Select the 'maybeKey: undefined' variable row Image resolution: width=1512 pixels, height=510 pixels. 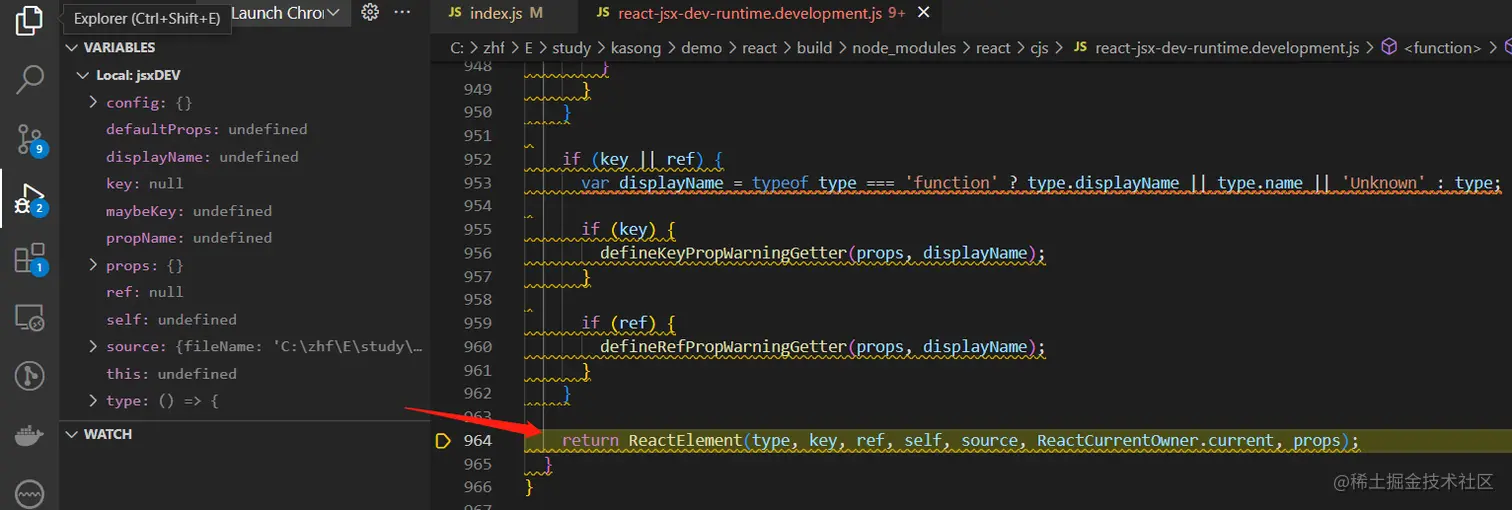(245, 211)
